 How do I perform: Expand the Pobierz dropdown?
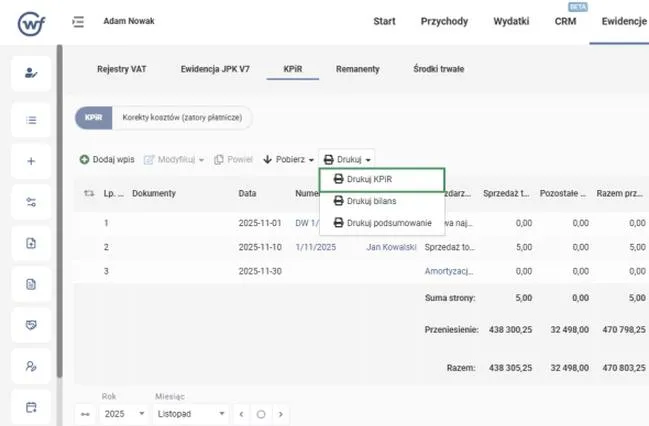click(x=288, y=159)
